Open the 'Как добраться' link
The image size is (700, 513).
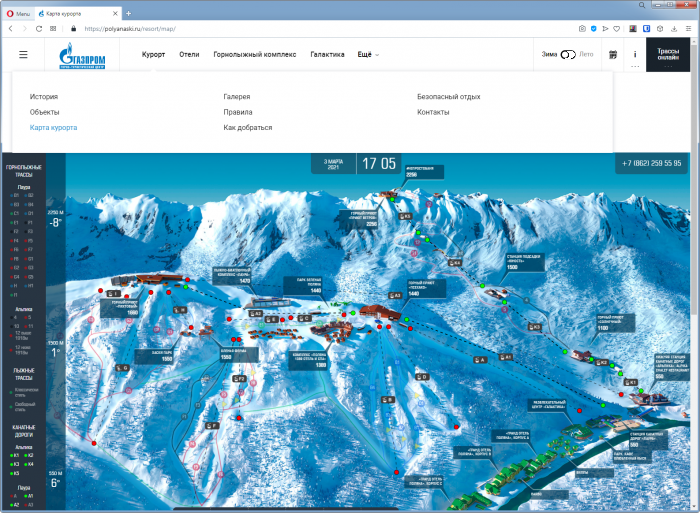point(247,127)
